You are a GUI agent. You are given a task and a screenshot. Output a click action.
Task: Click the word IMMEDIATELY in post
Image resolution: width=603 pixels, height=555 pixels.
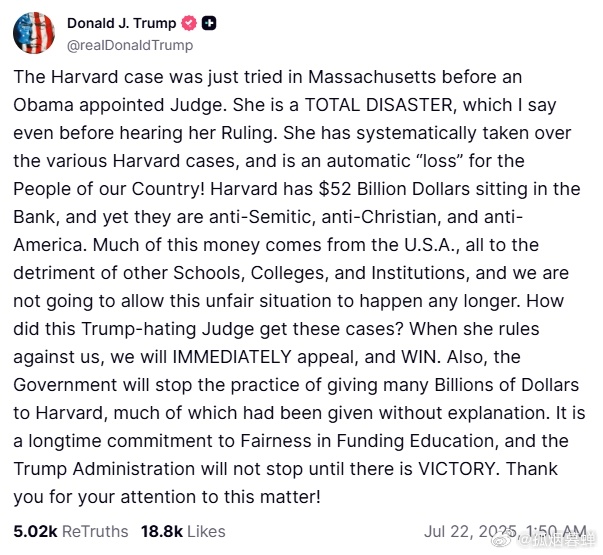[232, 357]
